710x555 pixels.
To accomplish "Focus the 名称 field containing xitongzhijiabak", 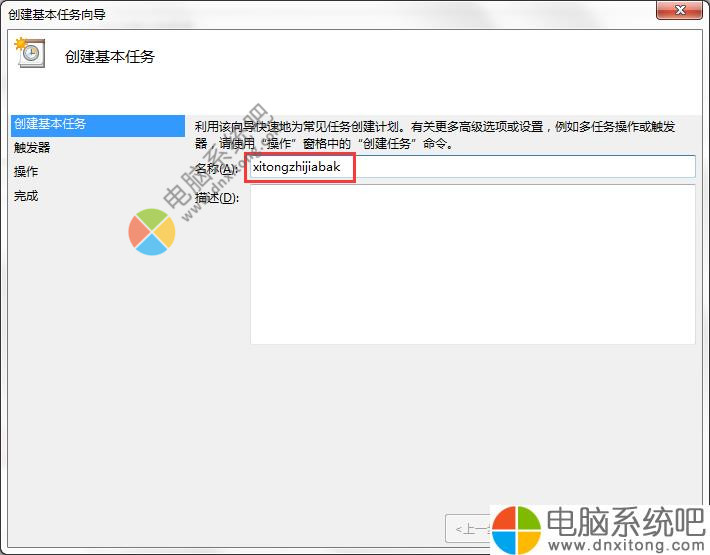I will (x=472, y=167).
